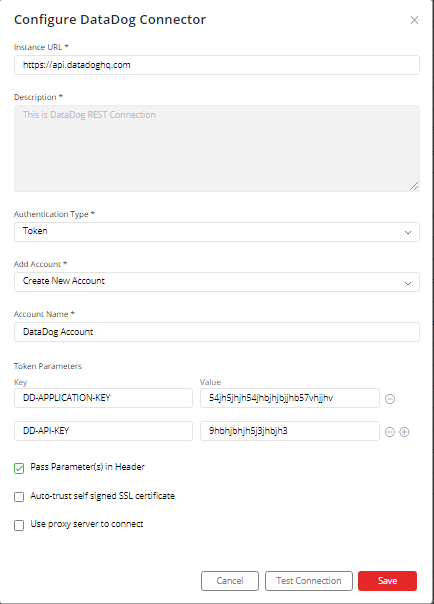Uncheck Pass Parameter(s) in Header
Viewport: 434px width, 604px height.
click(x=19, y=468)
